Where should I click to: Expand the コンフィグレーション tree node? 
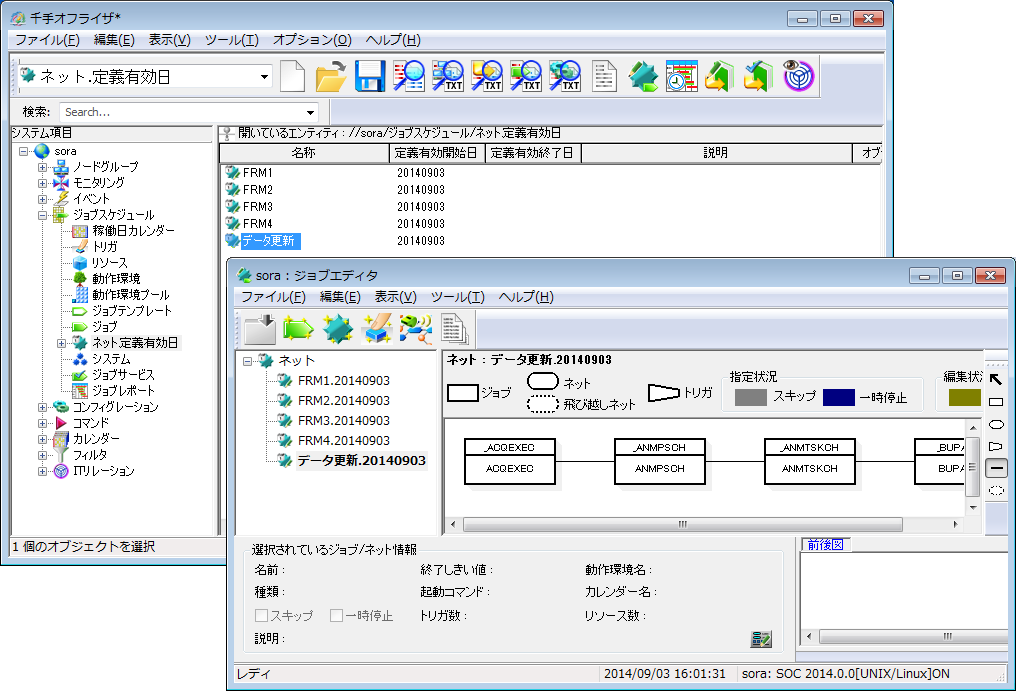(x=43, y=408)
